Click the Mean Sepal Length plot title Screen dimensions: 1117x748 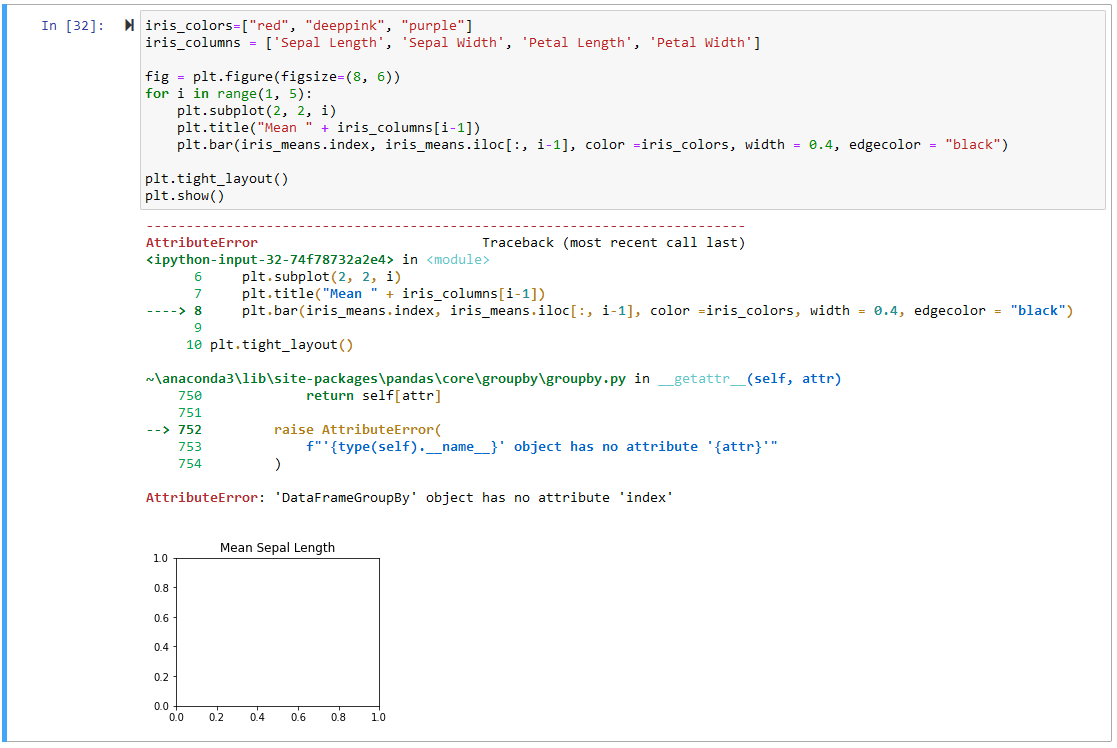point(277,547)
